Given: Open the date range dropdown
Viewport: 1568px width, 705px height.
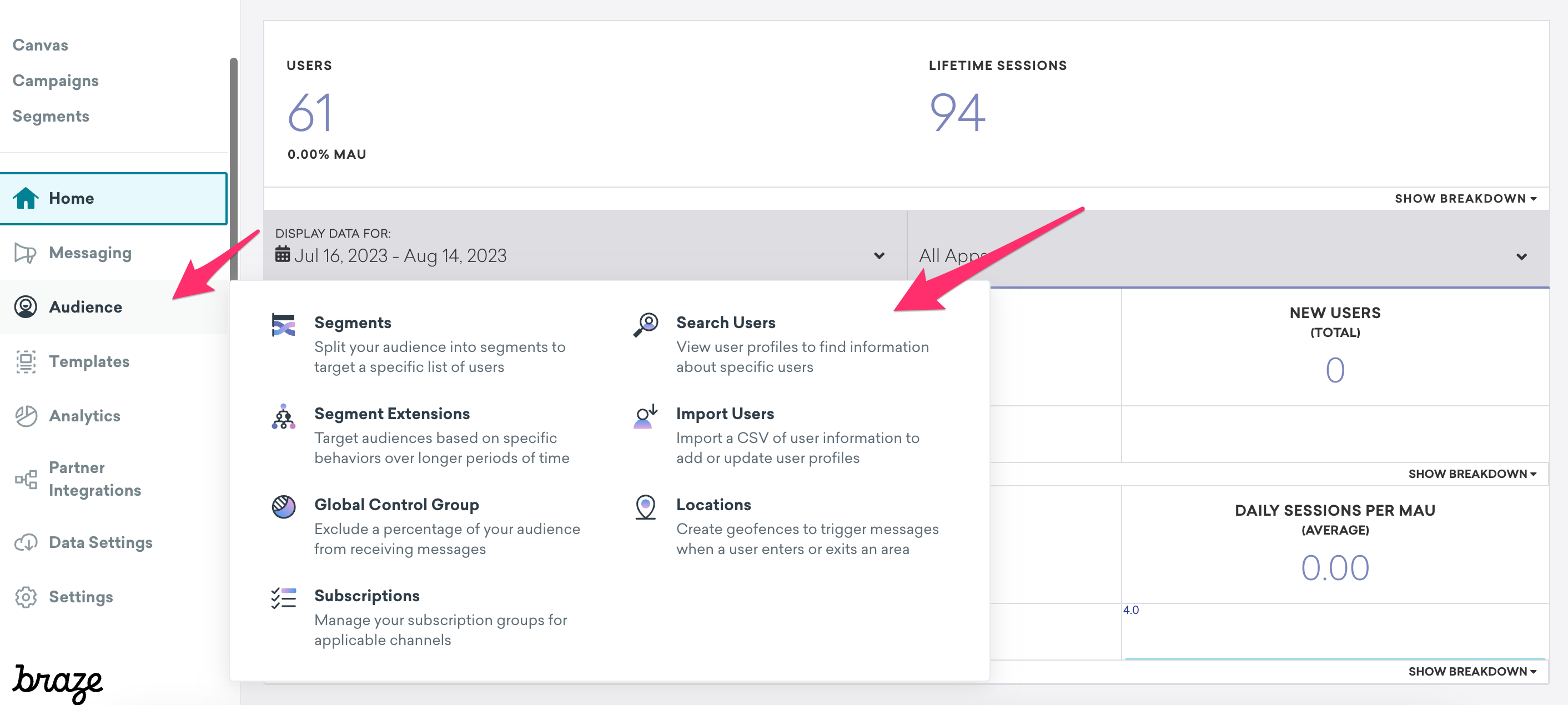Looking at the screenshot, I should point(878,256).
